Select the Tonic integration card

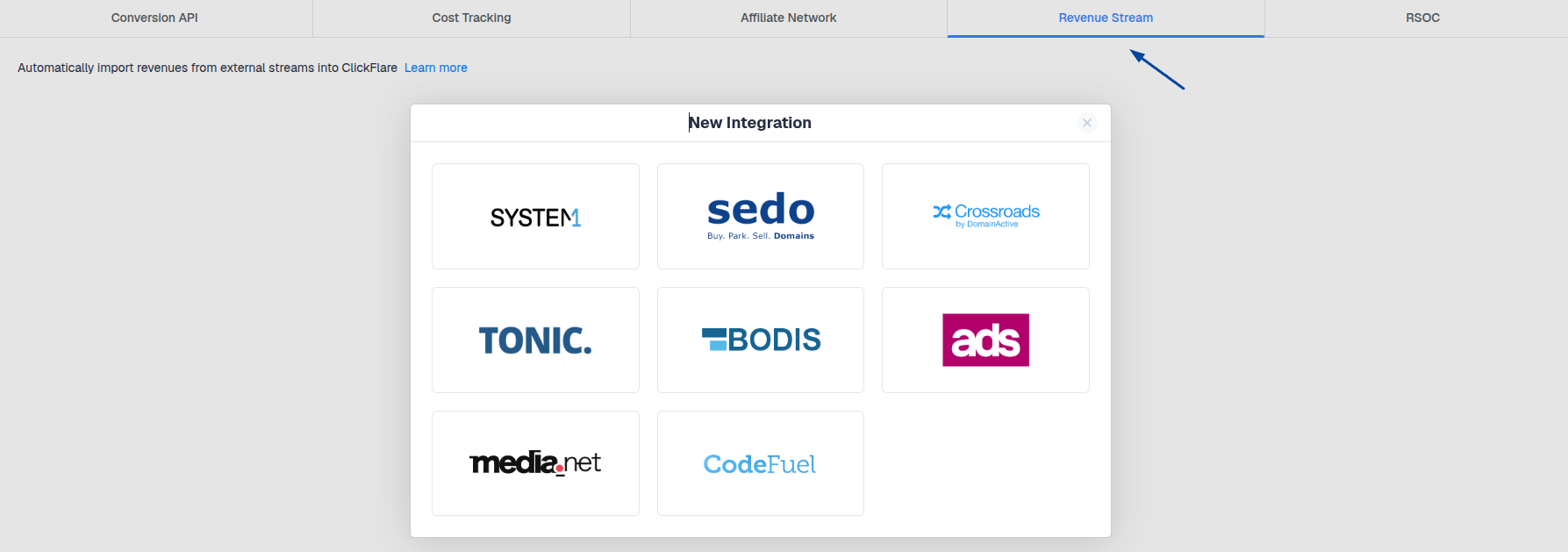click(535, 340)
